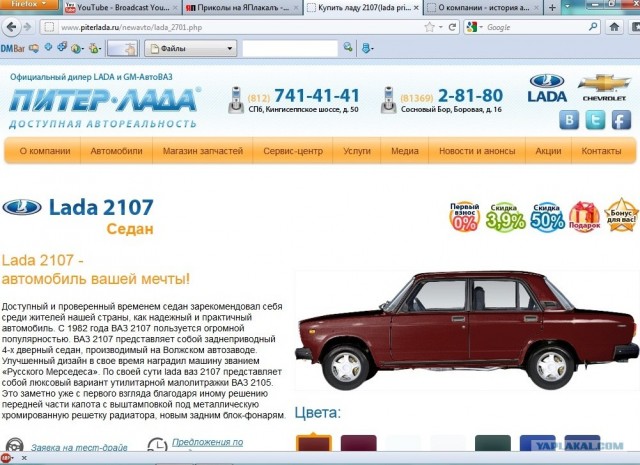Viewport: 640px width, 465px height.
Task: Click the Питер-Лада site logo
Action: click(x=104, y=100)
